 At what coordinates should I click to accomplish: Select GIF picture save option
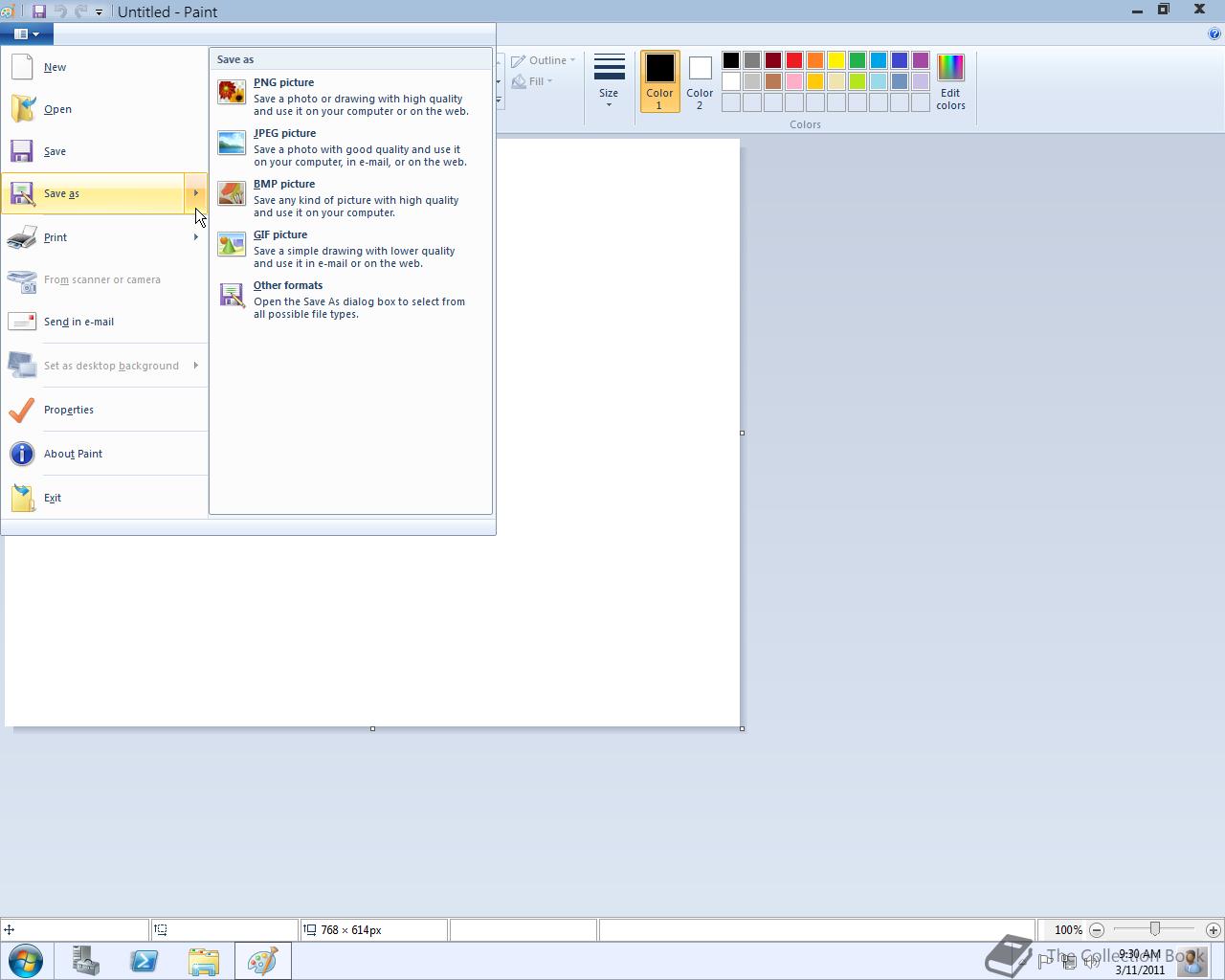pos(350,249)
